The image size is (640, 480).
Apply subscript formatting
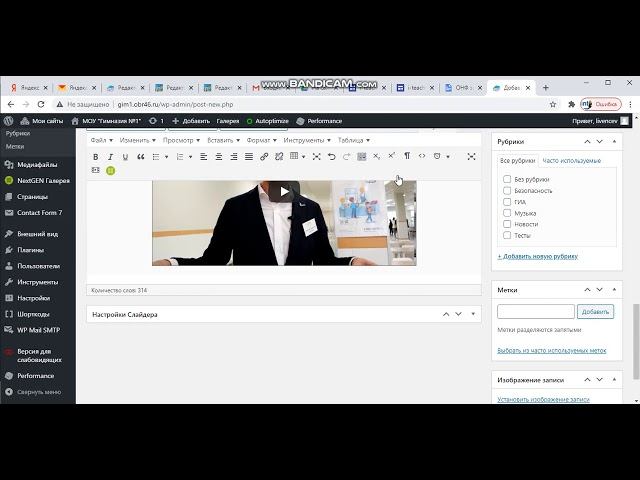377,157
